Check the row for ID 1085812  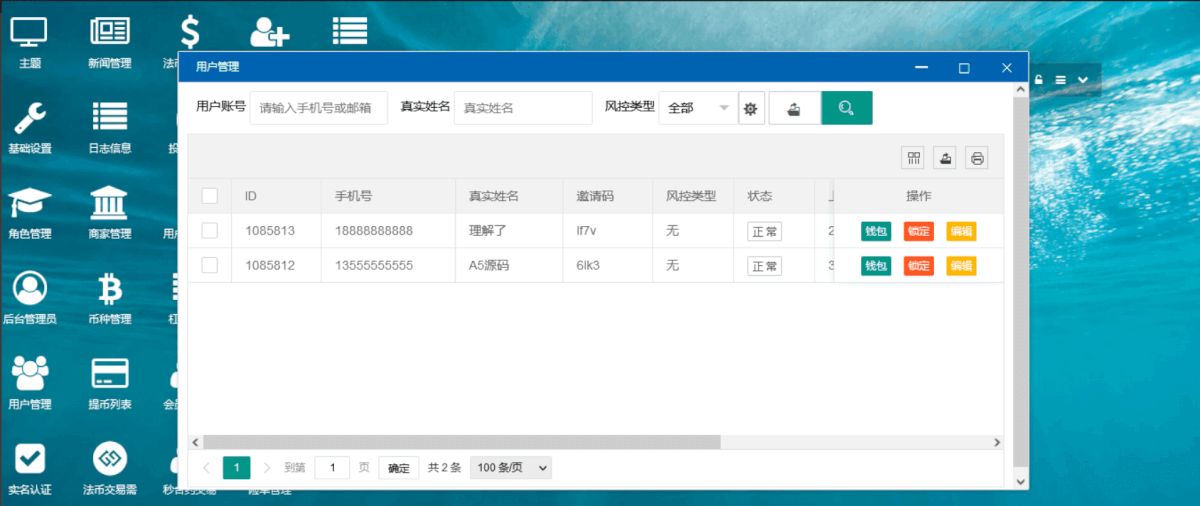coord(210,265)
